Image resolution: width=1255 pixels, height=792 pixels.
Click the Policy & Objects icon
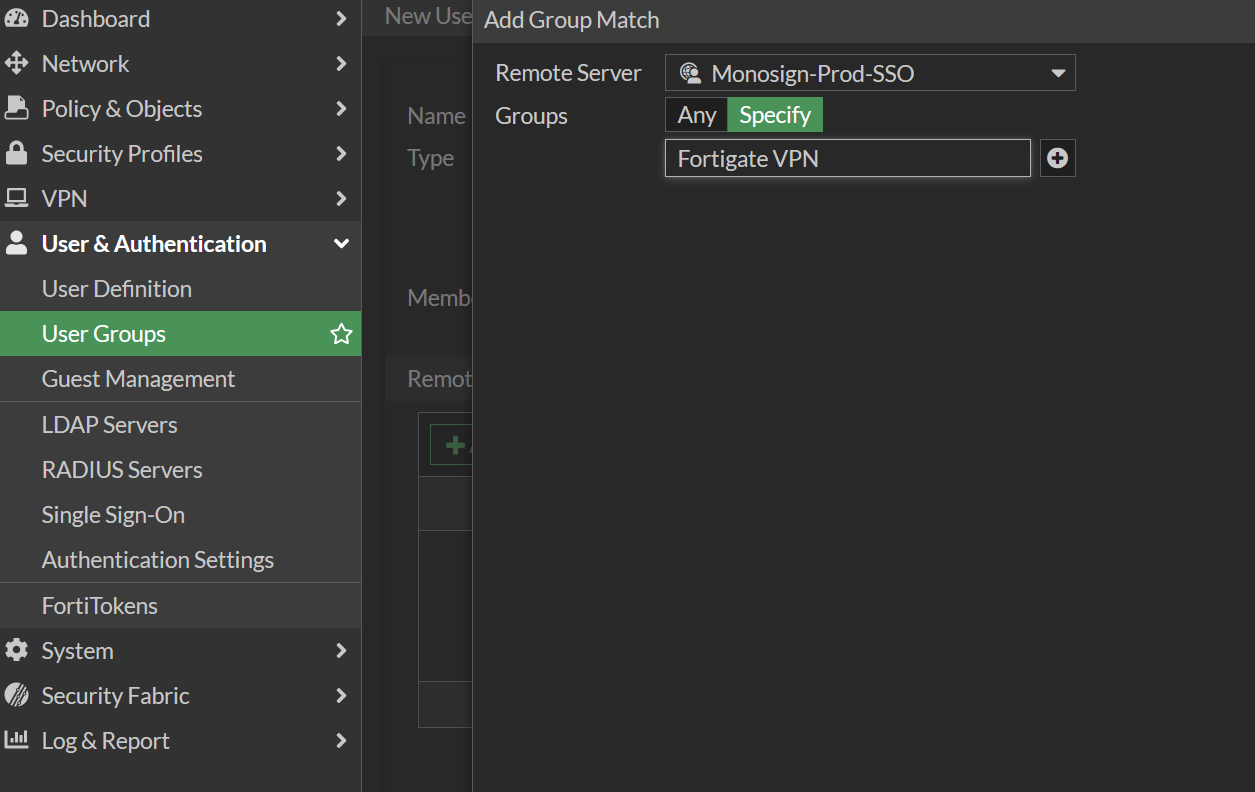[16, 108]
